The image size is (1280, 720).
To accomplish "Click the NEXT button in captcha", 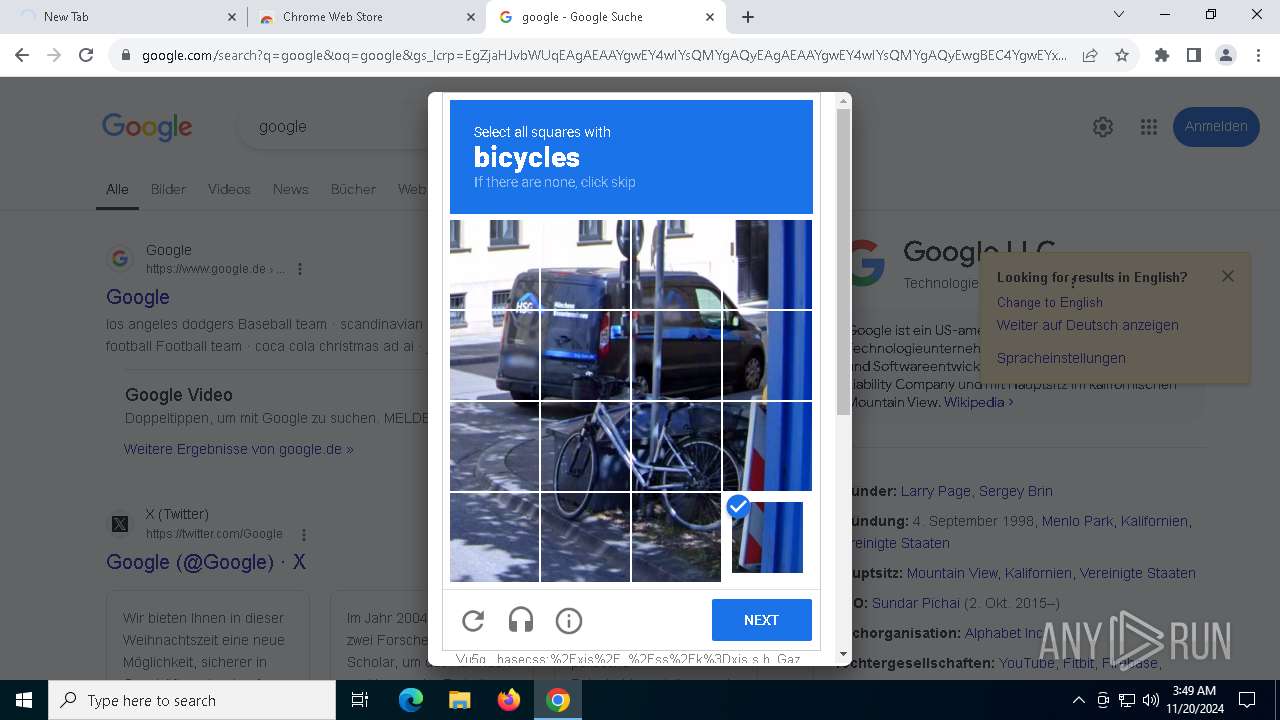I will pyautogui.click(x=761, y=620).
